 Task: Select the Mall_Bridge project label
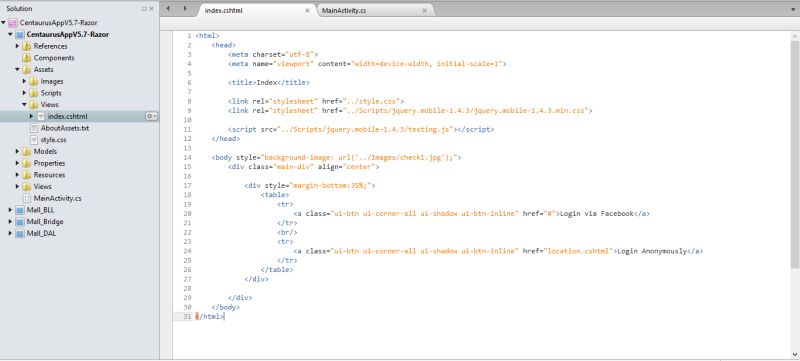(x=45, y=222)
